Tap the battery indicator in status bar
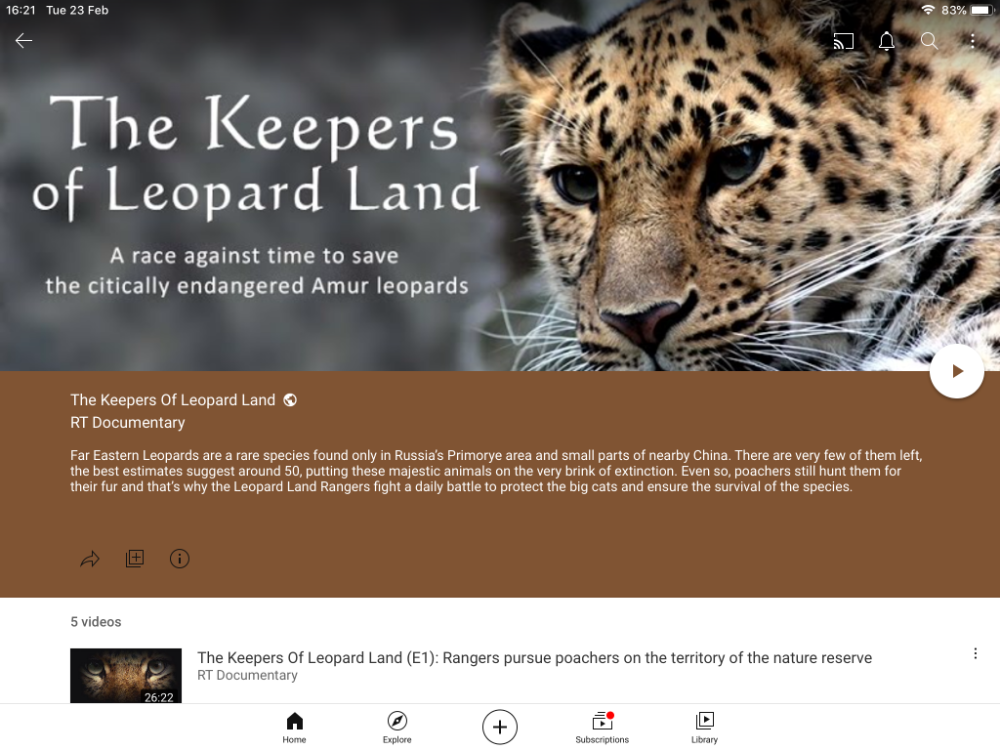This screenshot has height=750, width=1000. point(981,10)
